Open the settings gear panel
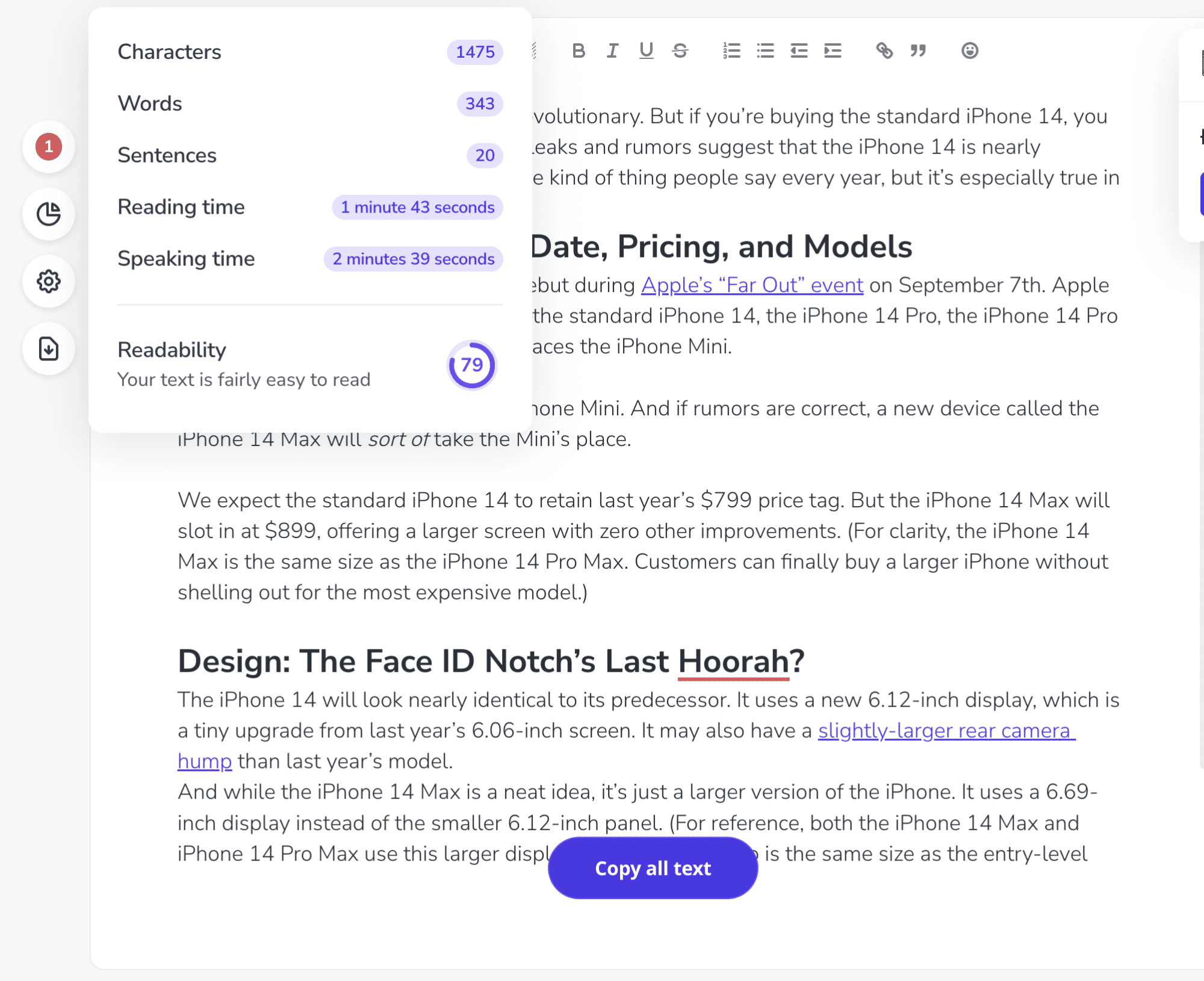This screenshot has width=1204, height=981. coord(48,282)
